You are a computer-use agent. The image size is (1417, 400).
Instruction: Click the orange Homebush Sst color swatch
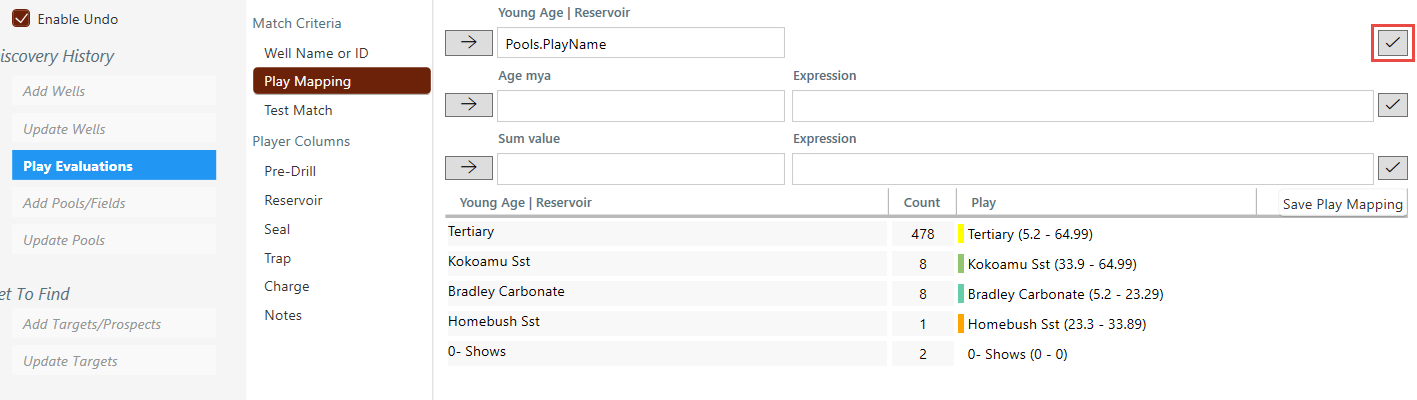[x=961, y=324]
